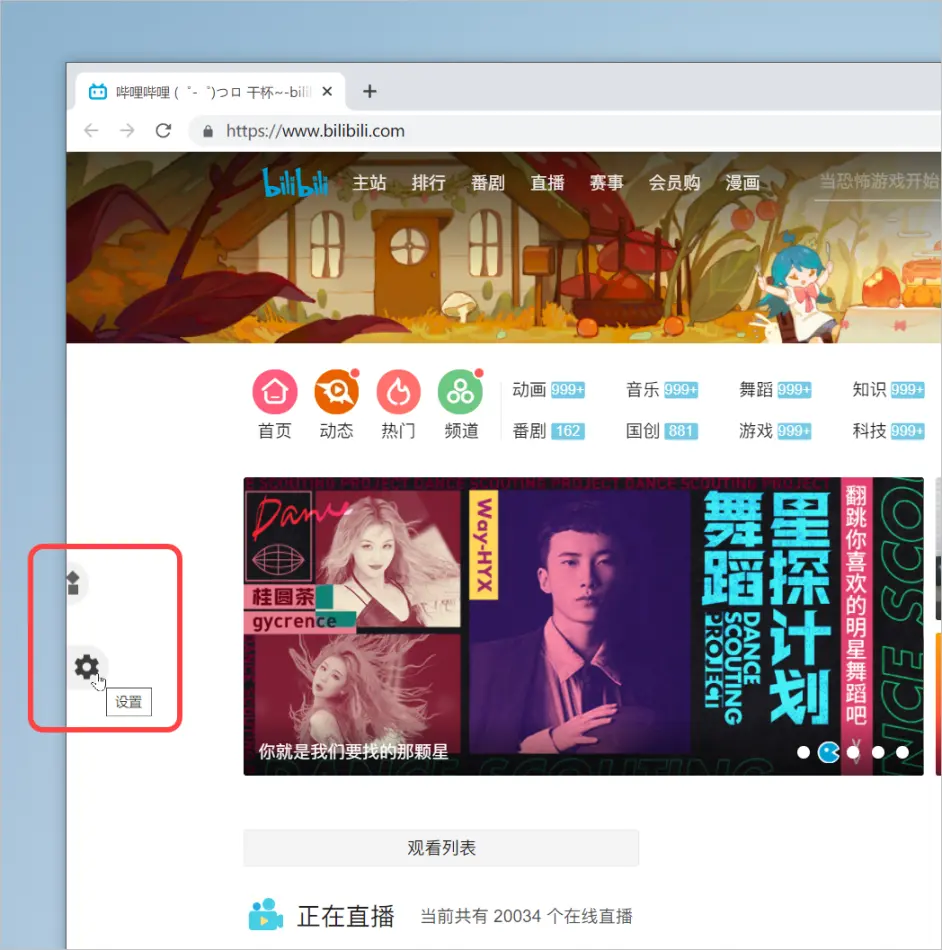Select the third carousel dot
The height and width of the screenshot is (950, 942).
(853, 752)
